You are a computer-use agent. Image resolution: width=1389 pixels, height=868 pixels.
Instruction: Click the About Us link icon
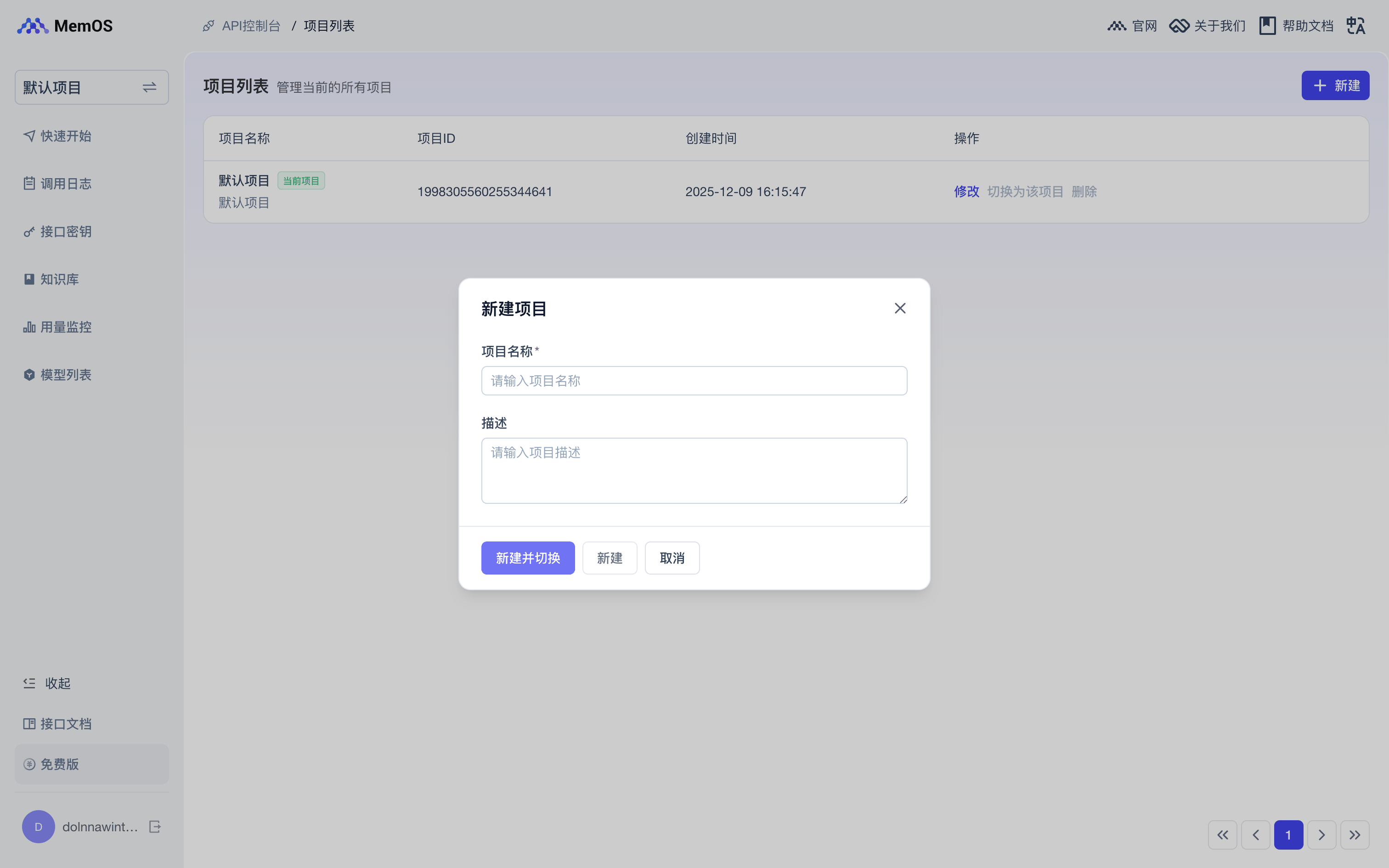tap(1179, 26)
